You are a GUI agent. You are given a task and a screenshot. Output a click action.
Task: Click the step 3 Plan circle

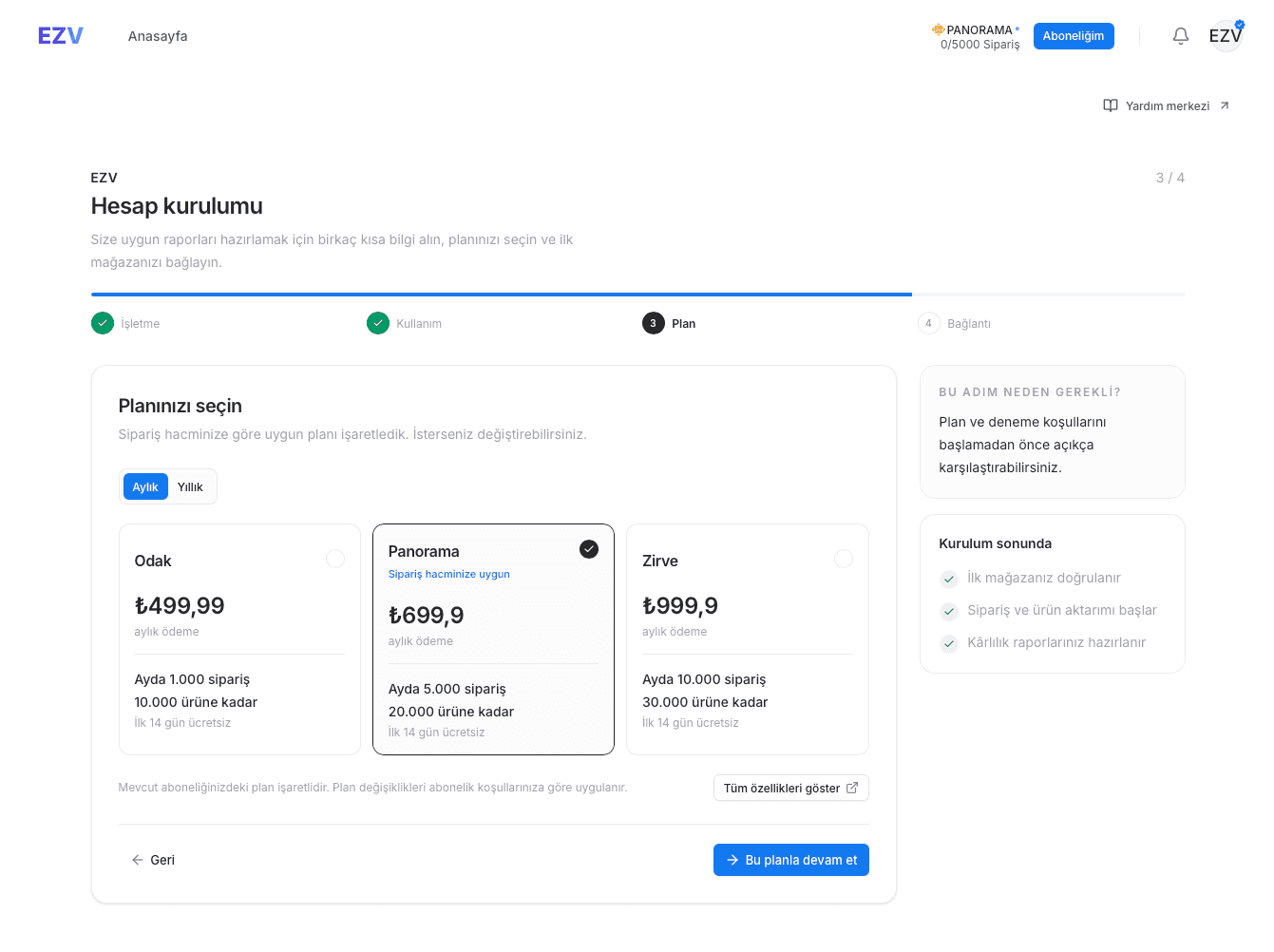point(654,323)
